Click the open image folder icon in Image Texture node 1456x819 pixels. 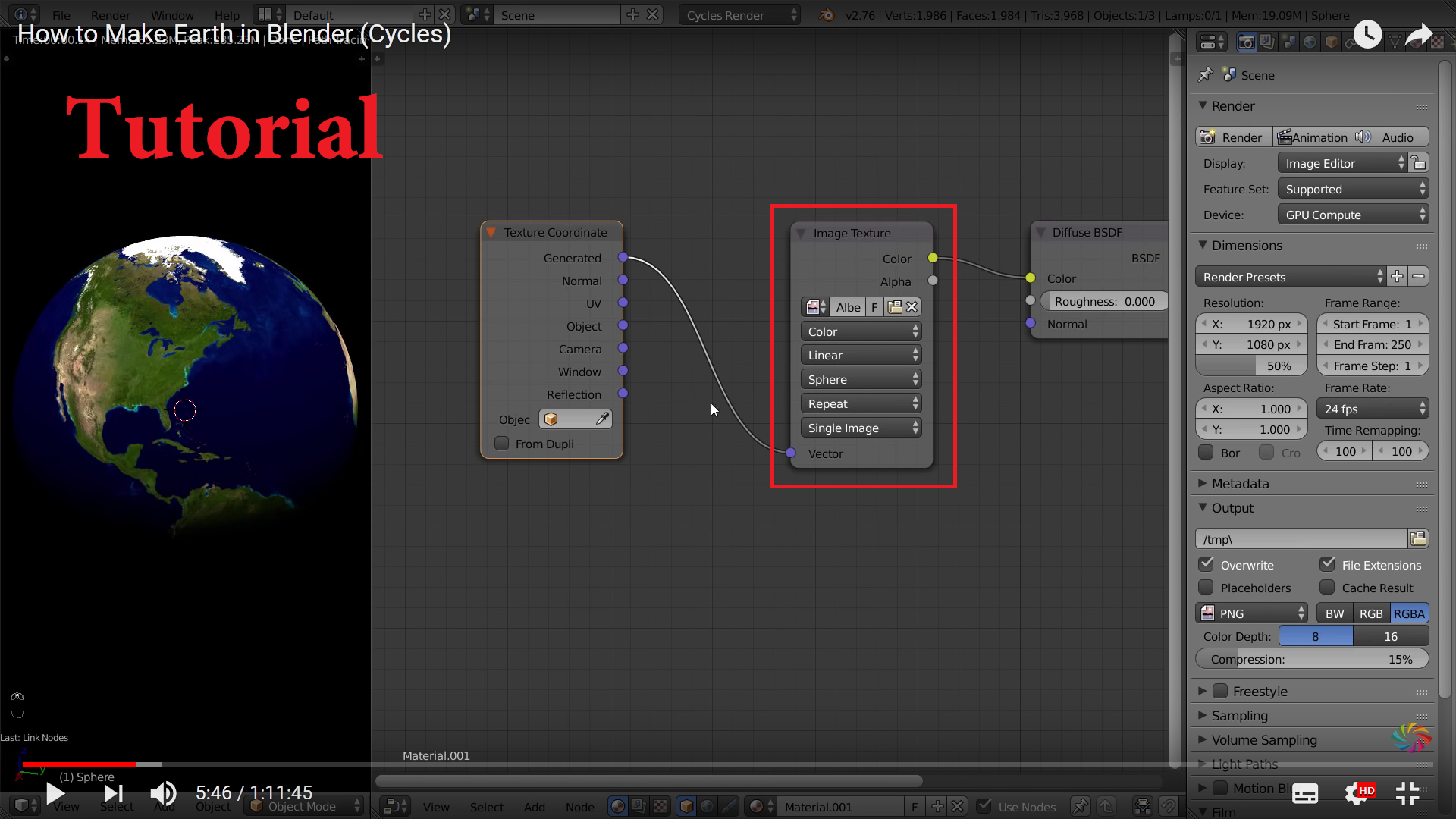tap(895, 307)
